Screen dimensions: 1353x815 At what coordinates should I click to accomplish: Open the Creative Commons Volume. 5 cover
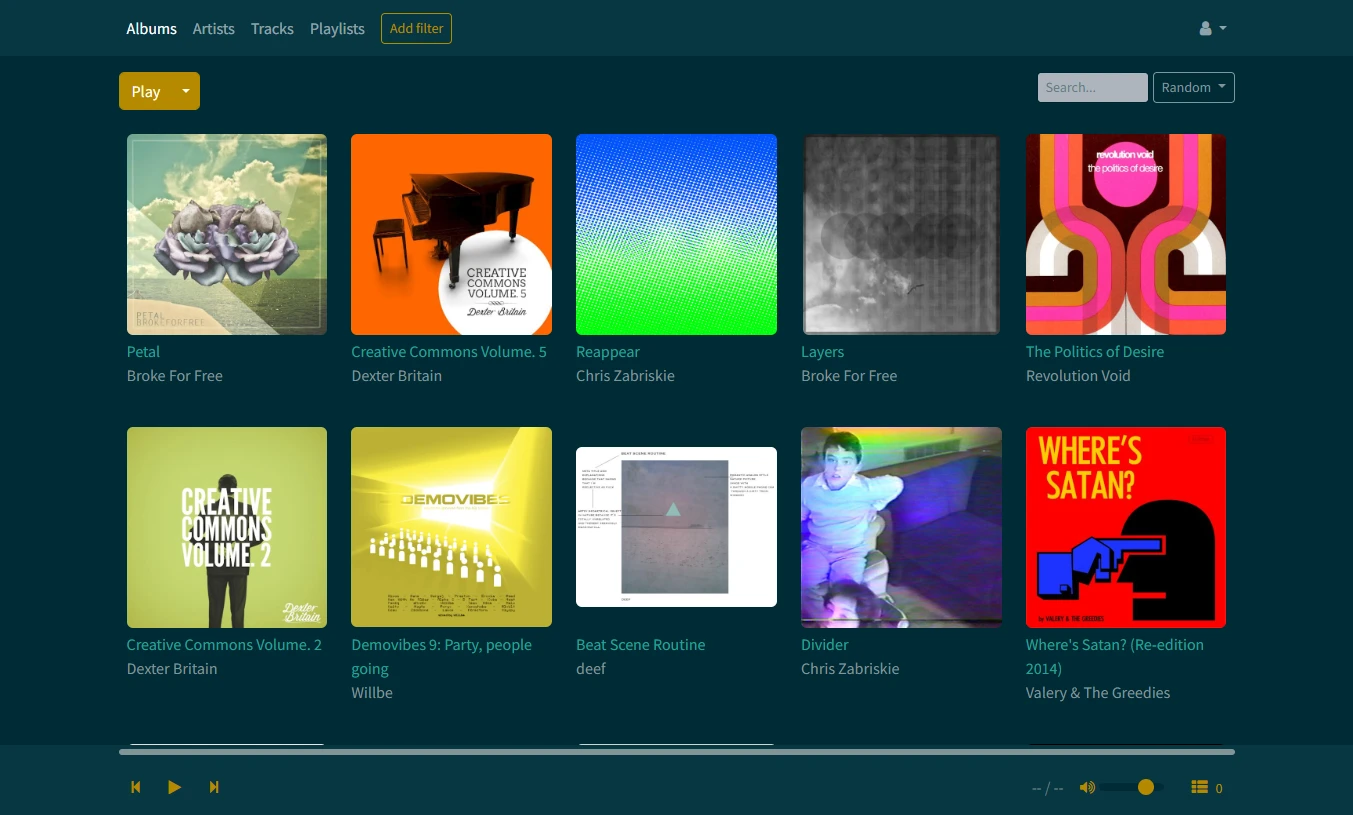[451, 234]
